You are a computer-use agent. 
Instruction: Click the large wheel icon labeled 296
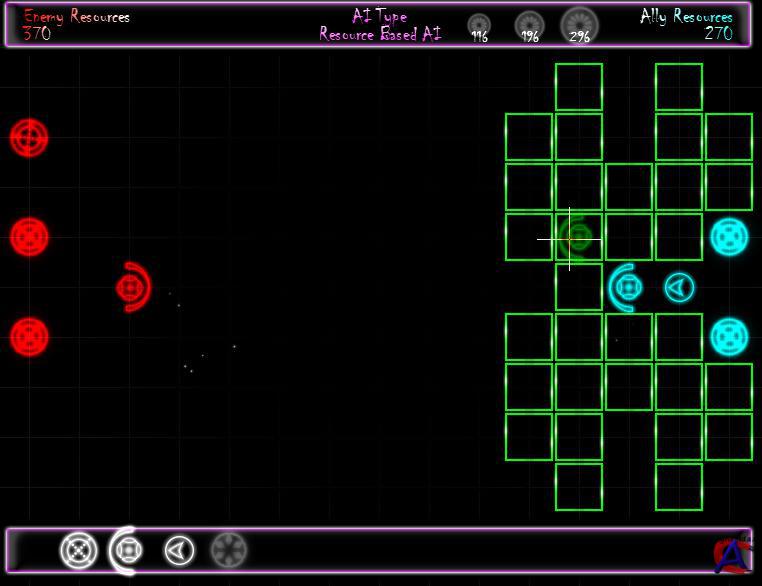579,23
